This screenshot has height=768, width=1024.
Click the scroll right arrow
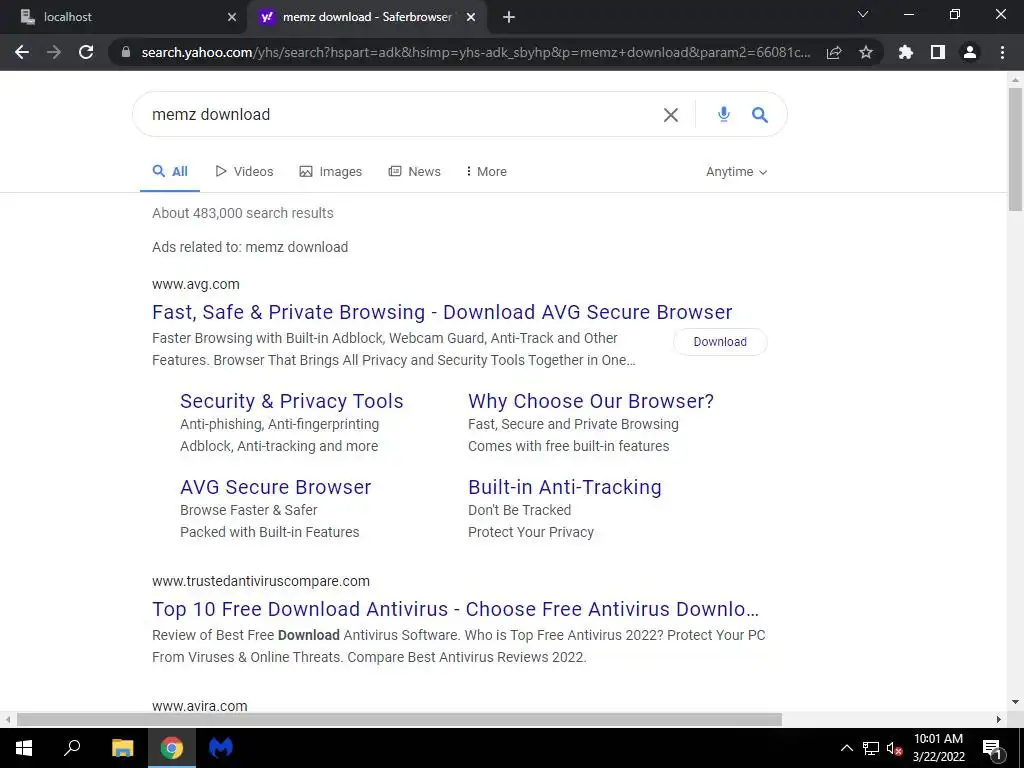point(999,720)
